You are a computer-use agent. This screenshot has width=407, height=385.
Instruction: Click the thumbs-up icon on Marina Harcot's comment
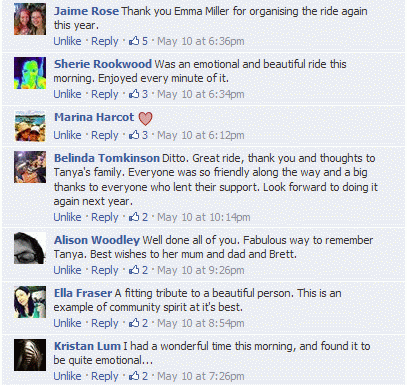[134, 135]
